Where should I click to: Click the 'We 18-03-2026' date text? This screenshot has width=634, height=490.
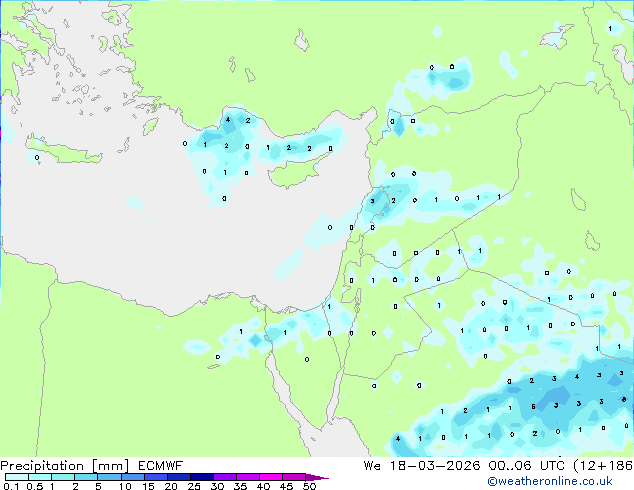click(422, 466)
